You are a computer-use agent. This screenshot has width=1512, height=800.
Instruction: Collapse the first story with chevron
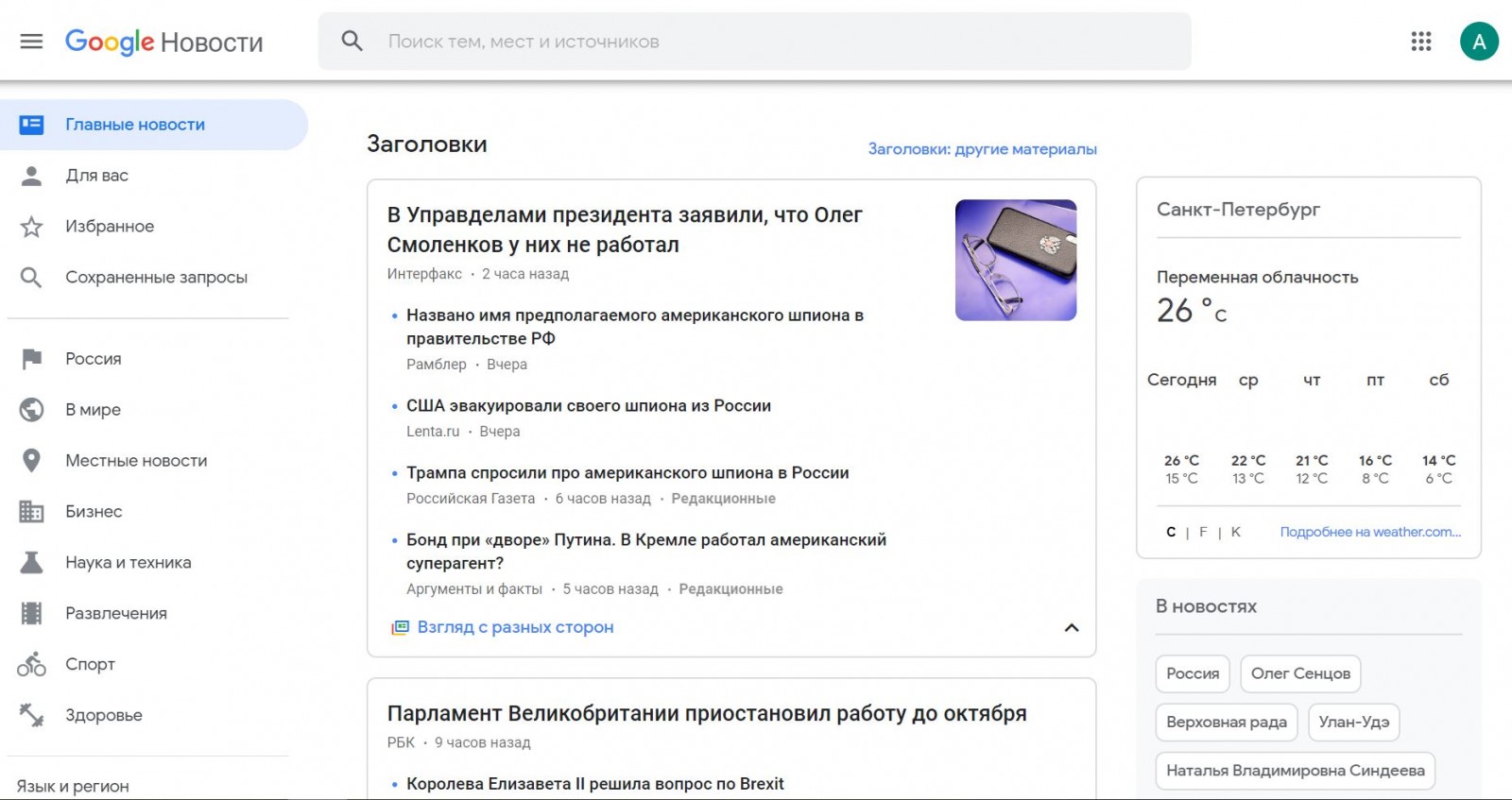(x=1072, y=628)
